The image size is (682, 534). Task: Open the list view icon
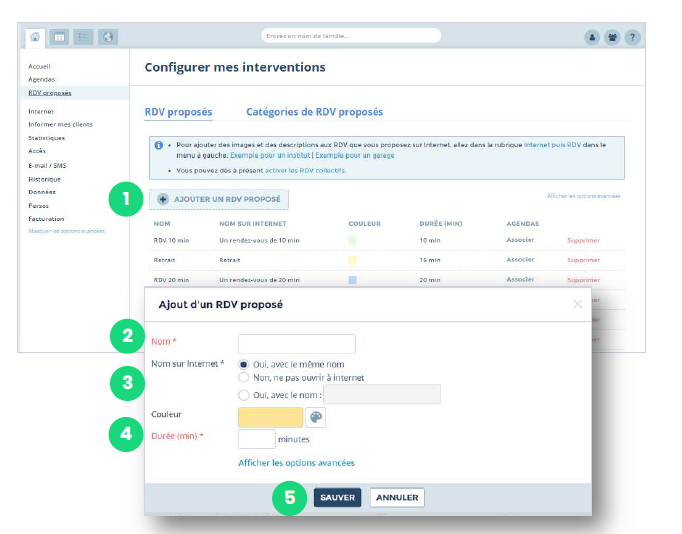point(84,37)
